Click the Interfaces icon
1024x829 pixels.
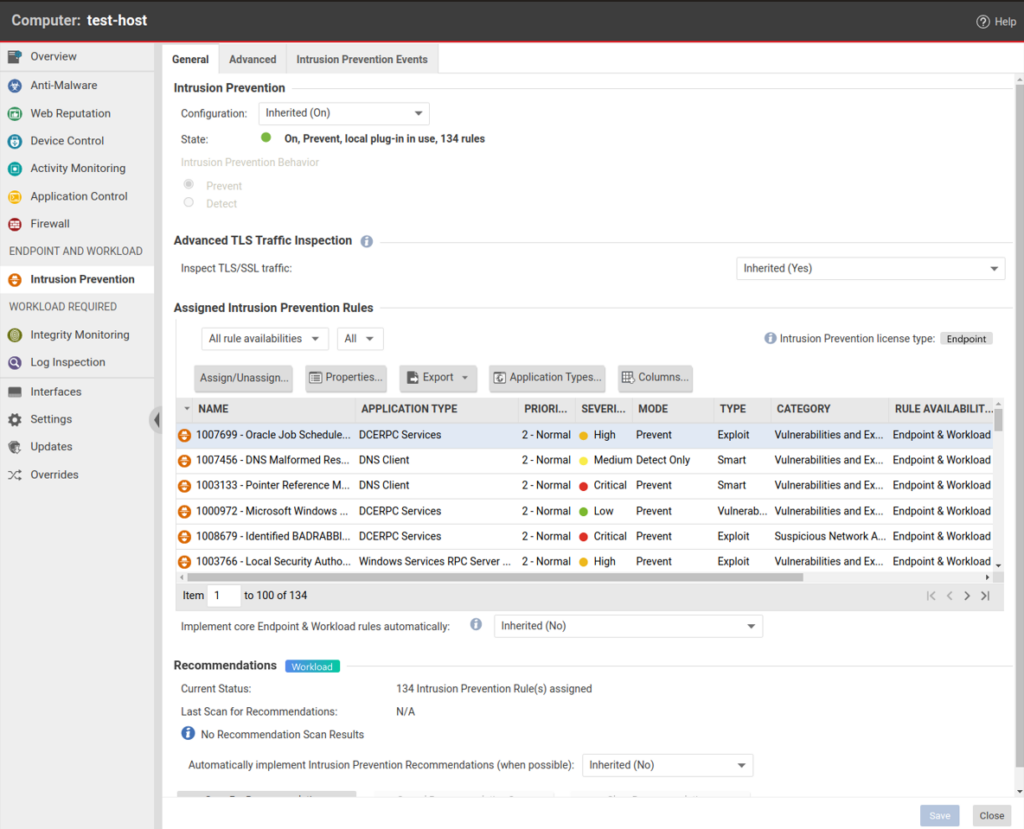15,392
